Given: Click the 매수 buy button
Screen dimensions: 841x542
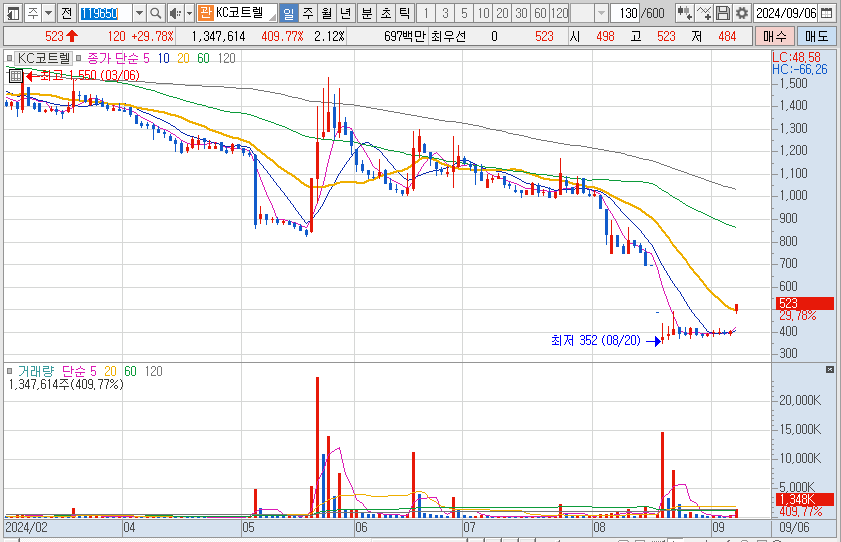Looking at the screenshot, I should pyautogui.click(x=774, y=36).
